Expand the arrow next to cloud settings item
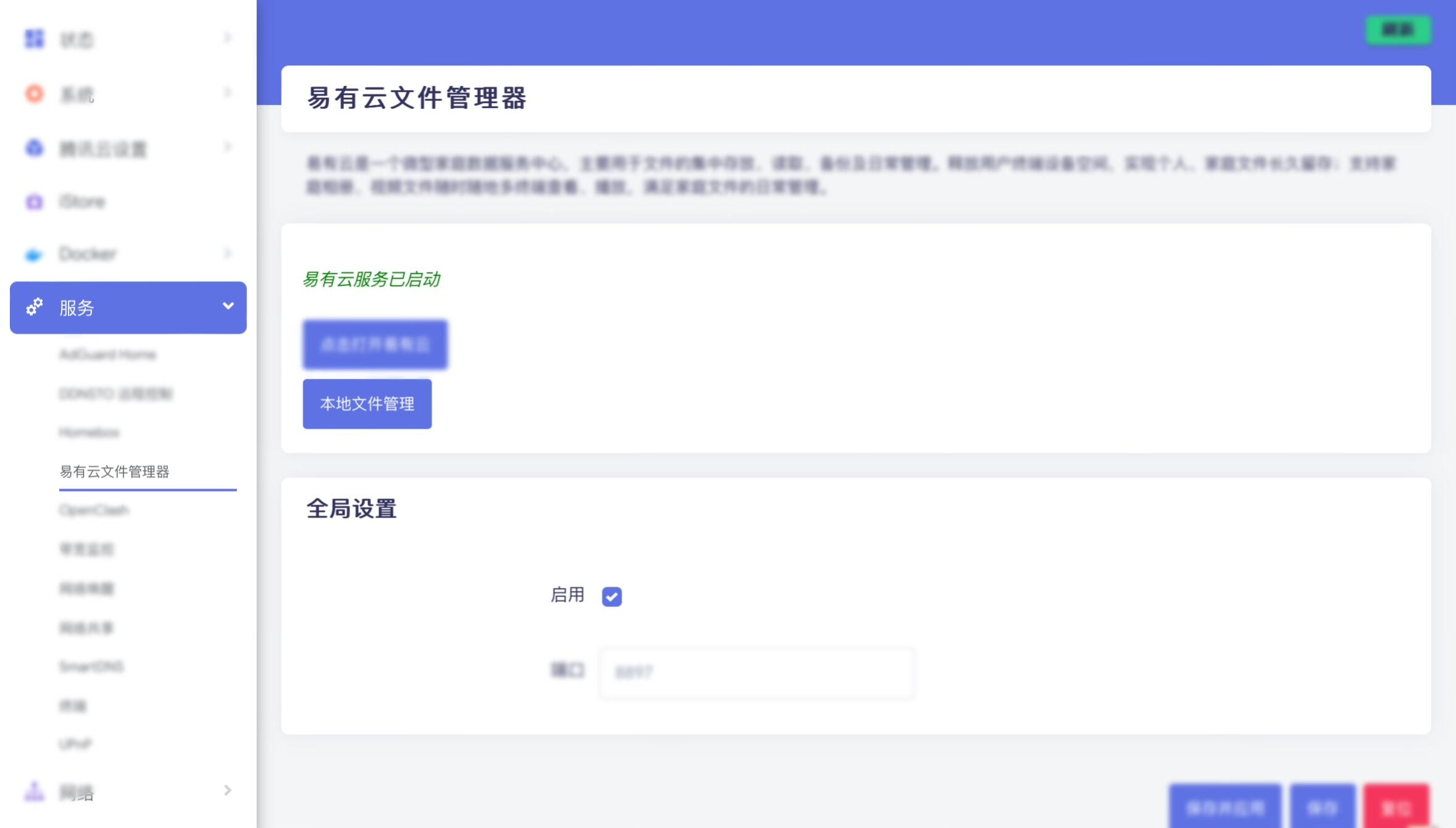 pyautogui.click(x=227, y=147)
